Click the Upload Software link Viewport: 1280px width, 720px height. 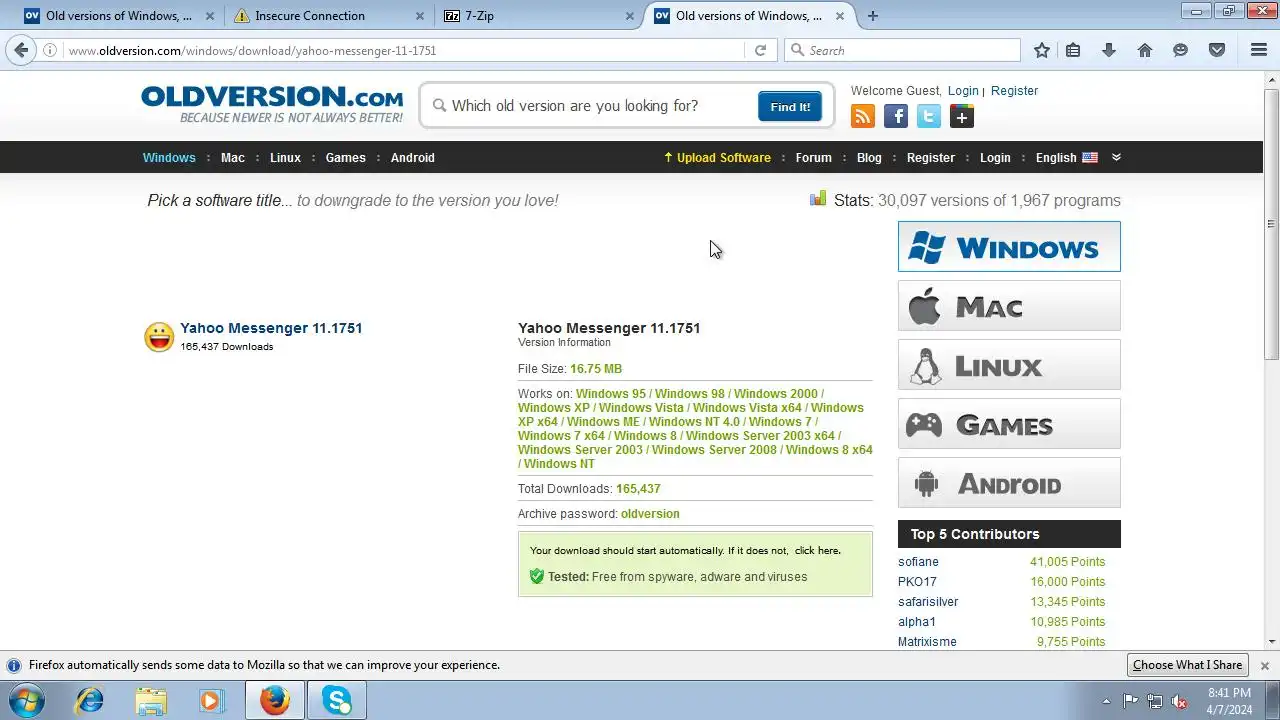pos(717,158)
